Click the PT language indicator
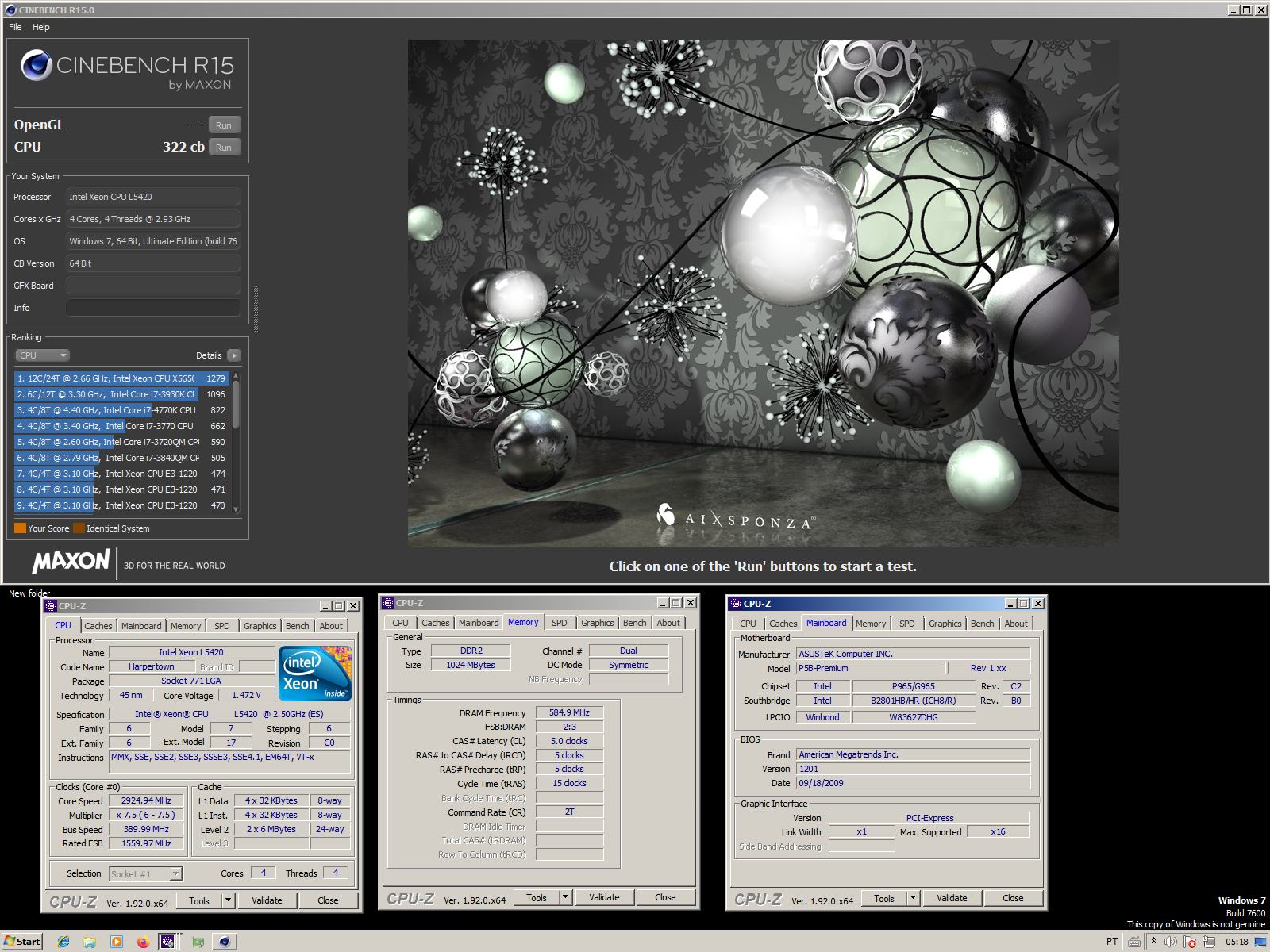Viewport: 1270px width, 952px height. tap(1112, 942)
